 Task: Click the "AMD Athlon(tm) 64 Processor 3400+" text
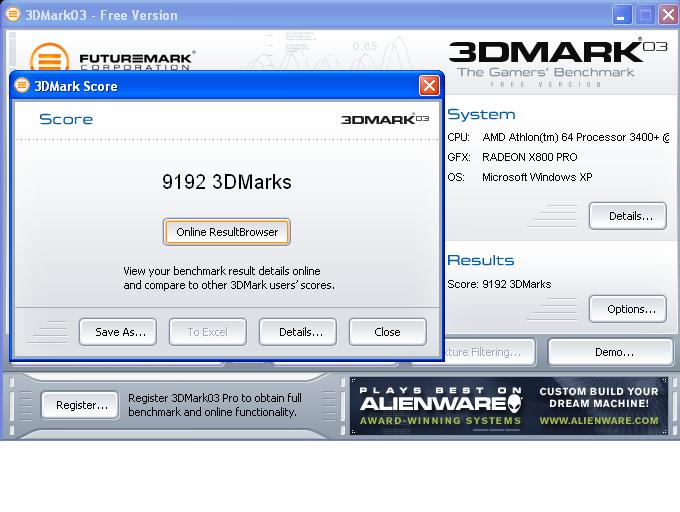pyautogui.click(x=571, y=137)
